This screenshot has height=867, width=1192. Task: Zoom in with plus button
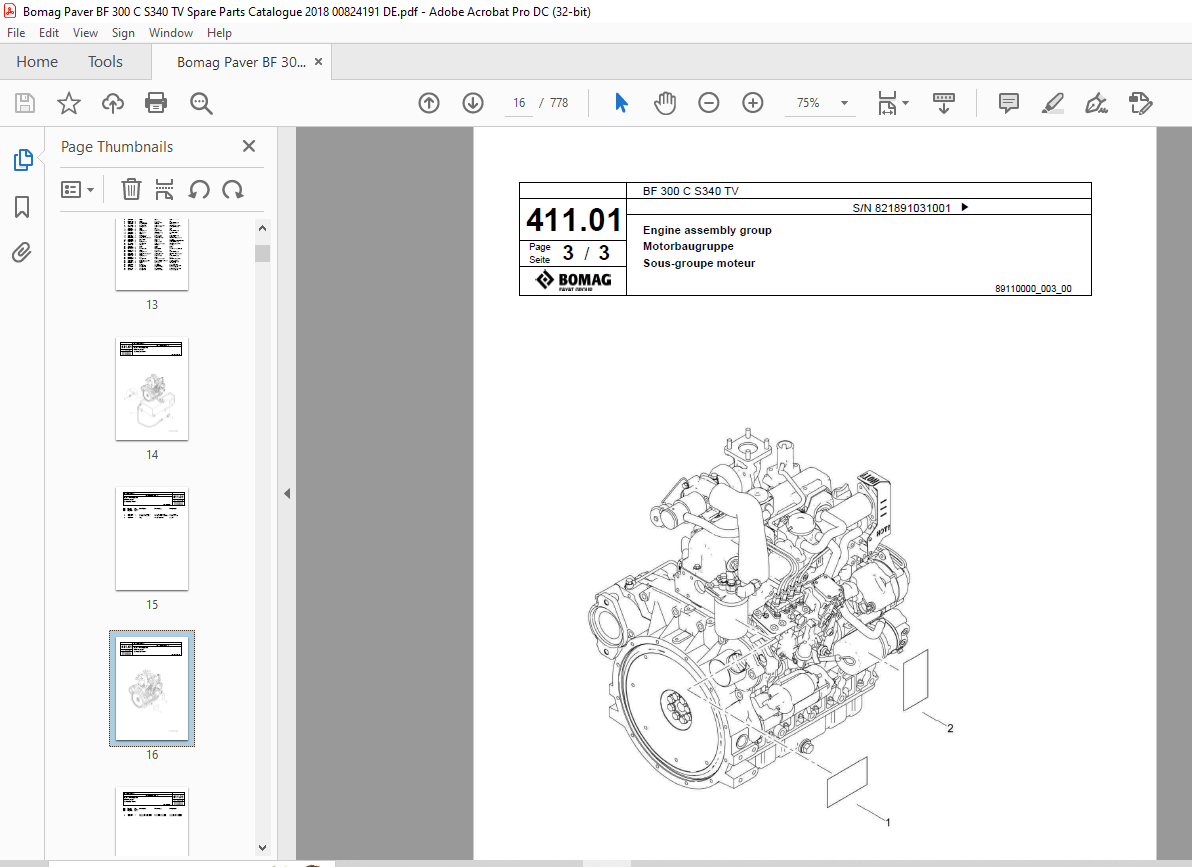[753, 103]
